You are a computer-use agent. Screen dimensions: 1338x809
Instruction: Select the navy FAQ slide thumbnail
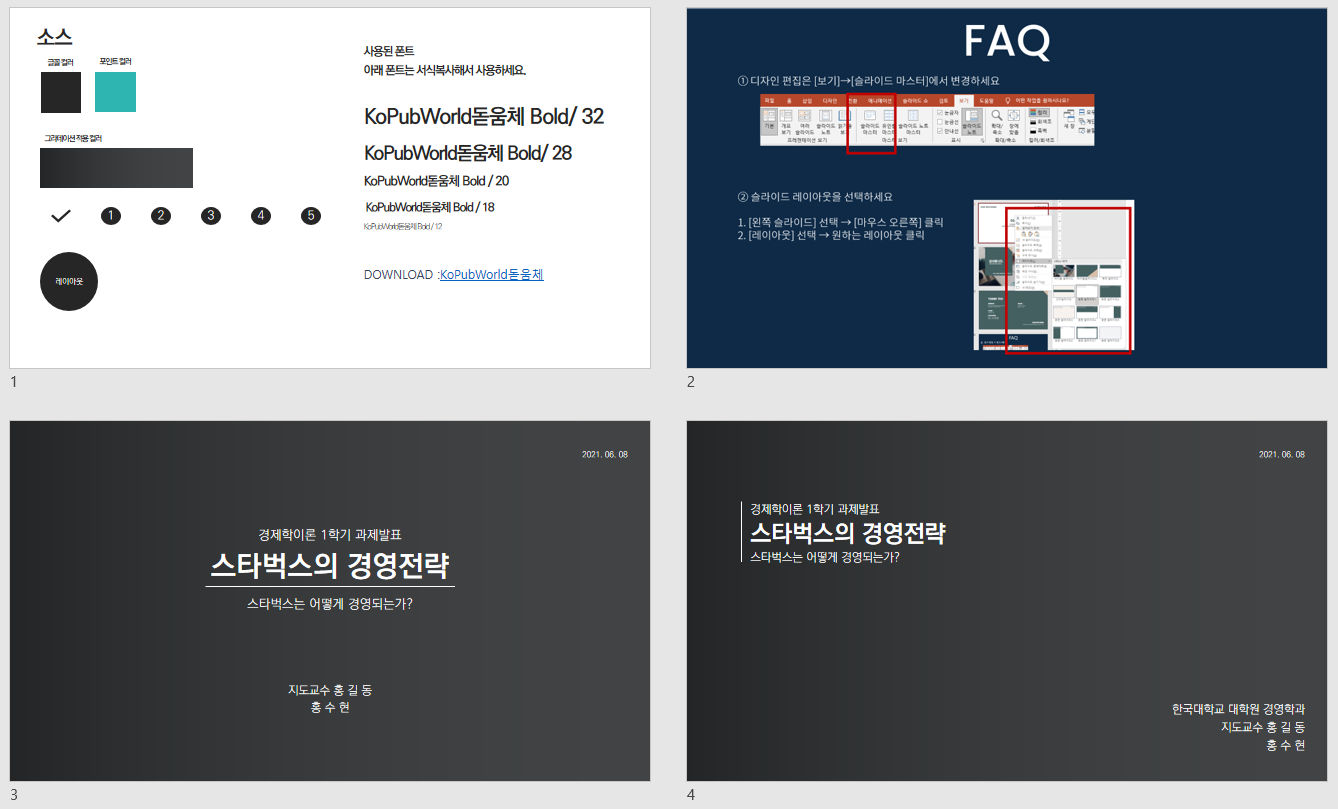coord(1007,188)
